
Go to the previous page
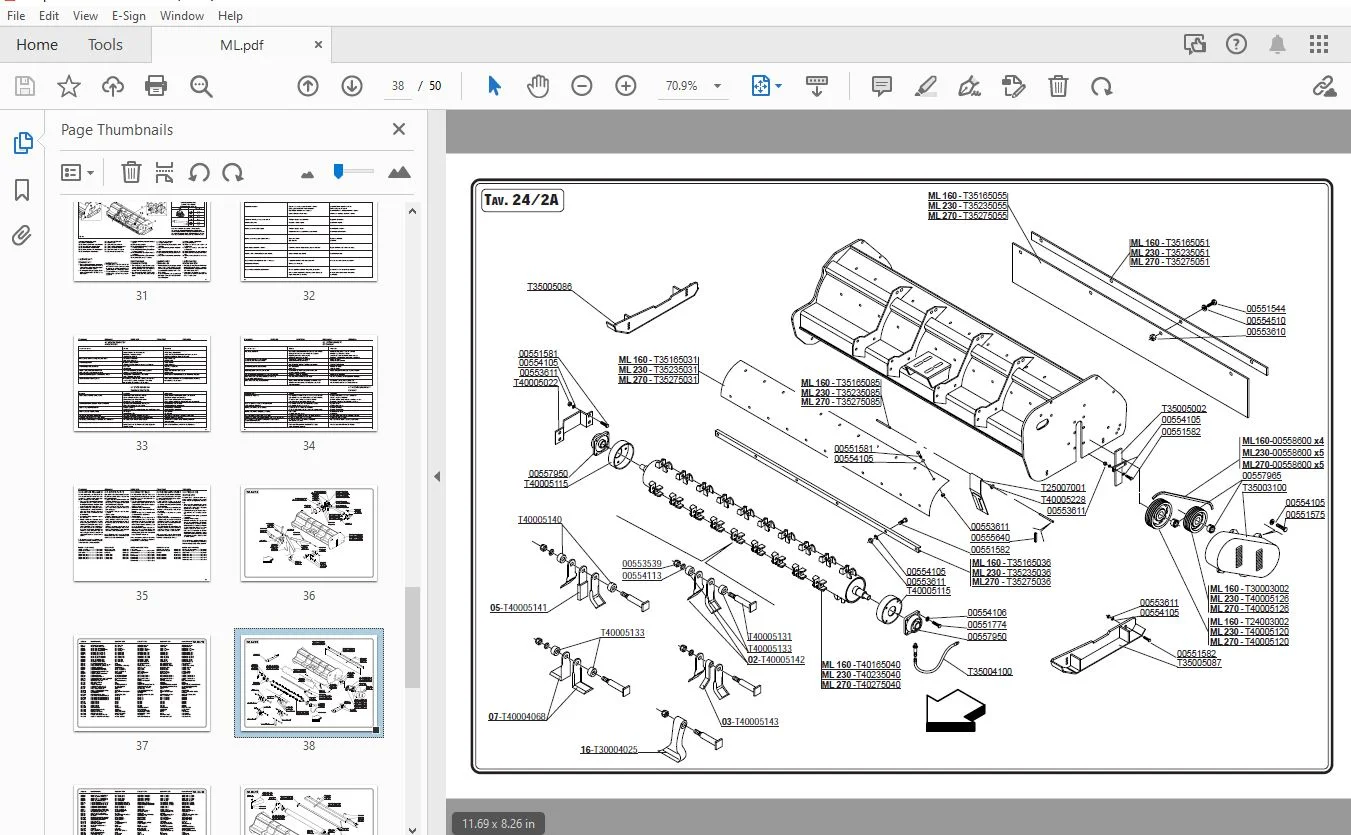308,86
